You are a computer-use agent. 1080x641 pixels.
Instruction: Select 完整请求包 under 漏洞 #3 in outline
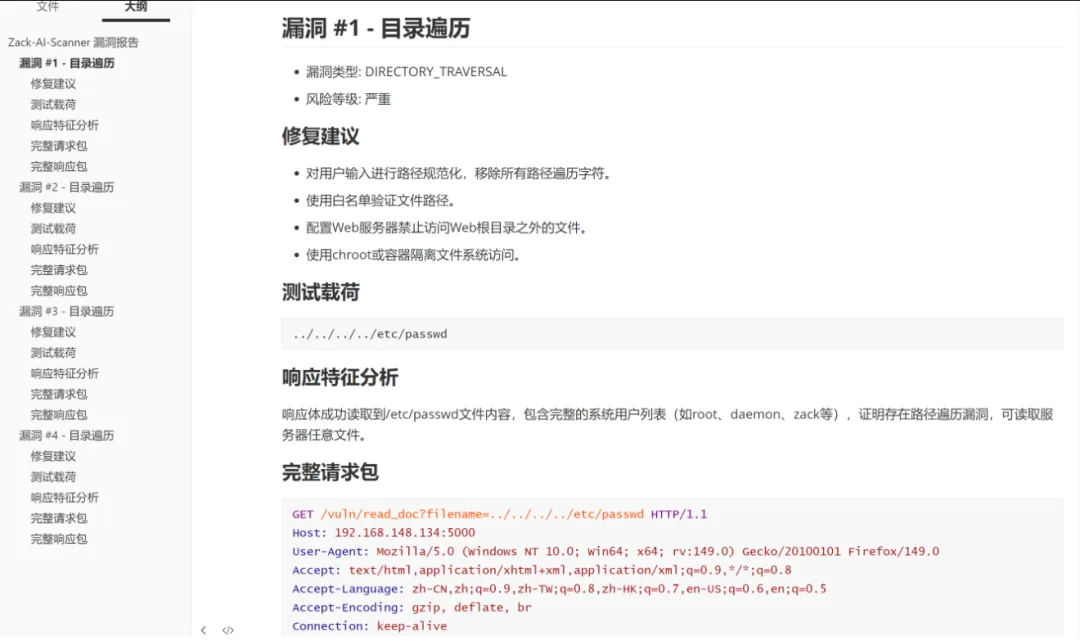(x=59, y=394)
